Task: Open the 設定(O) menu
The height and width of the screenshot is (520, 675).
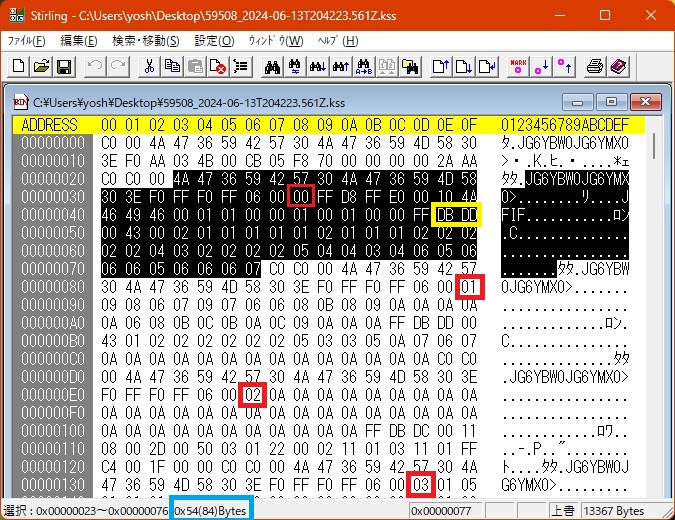Action: [213, 41]
